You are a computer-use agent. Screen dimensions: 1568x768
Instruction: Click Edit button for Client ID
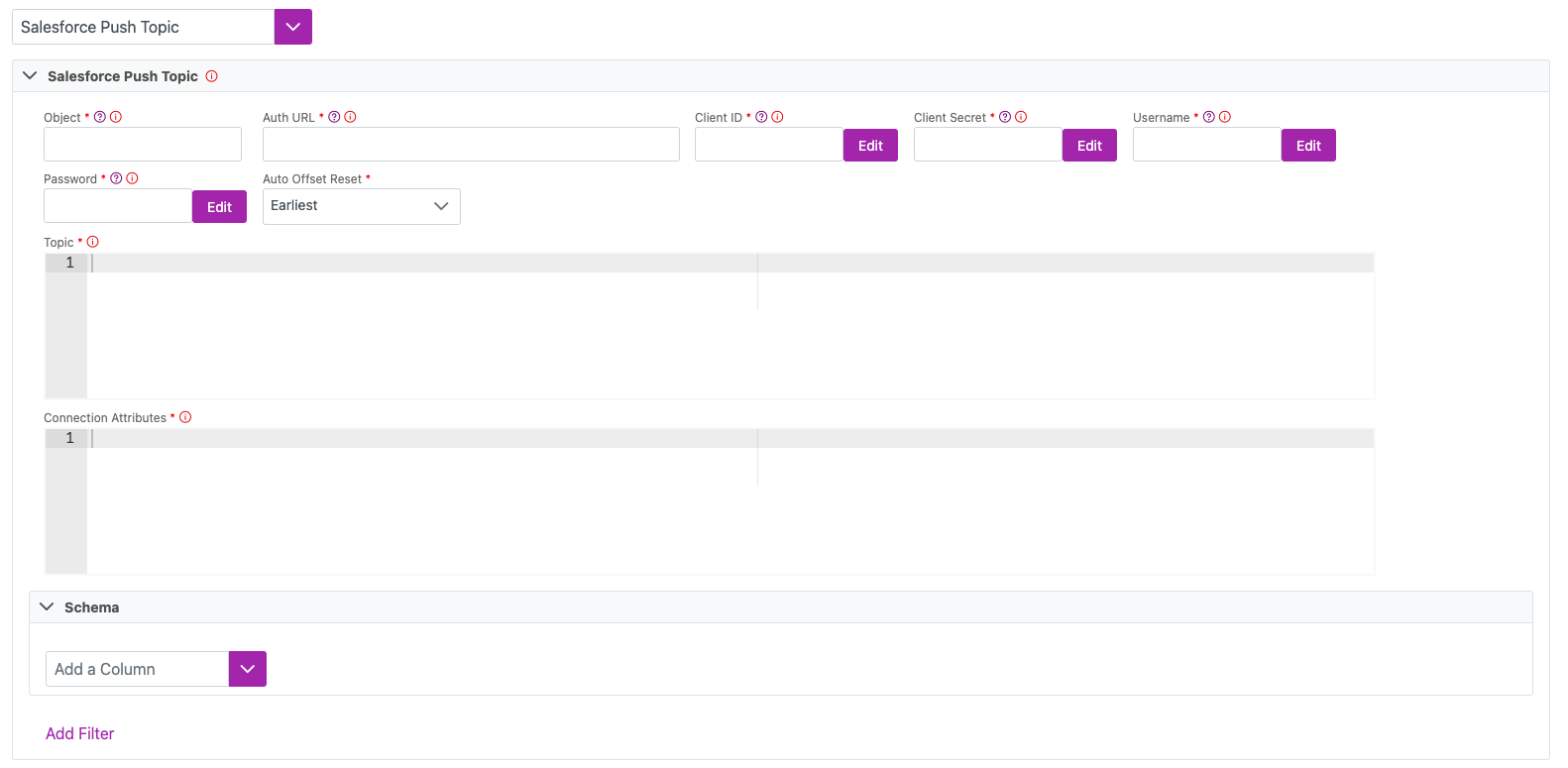pyautogui.click(x=871, y=146)
